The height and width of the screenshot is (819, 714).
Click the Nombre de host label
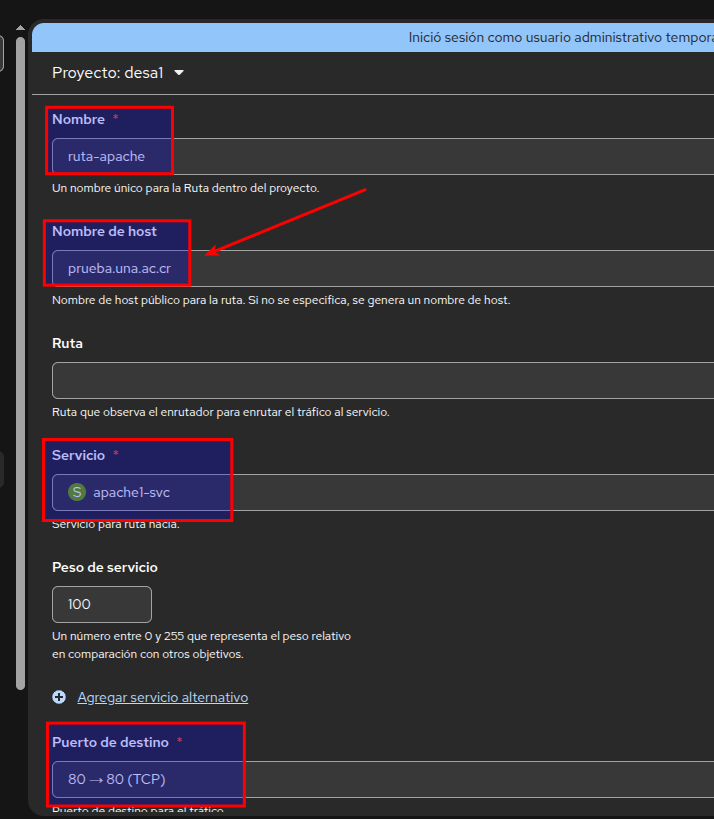point(104,231)
